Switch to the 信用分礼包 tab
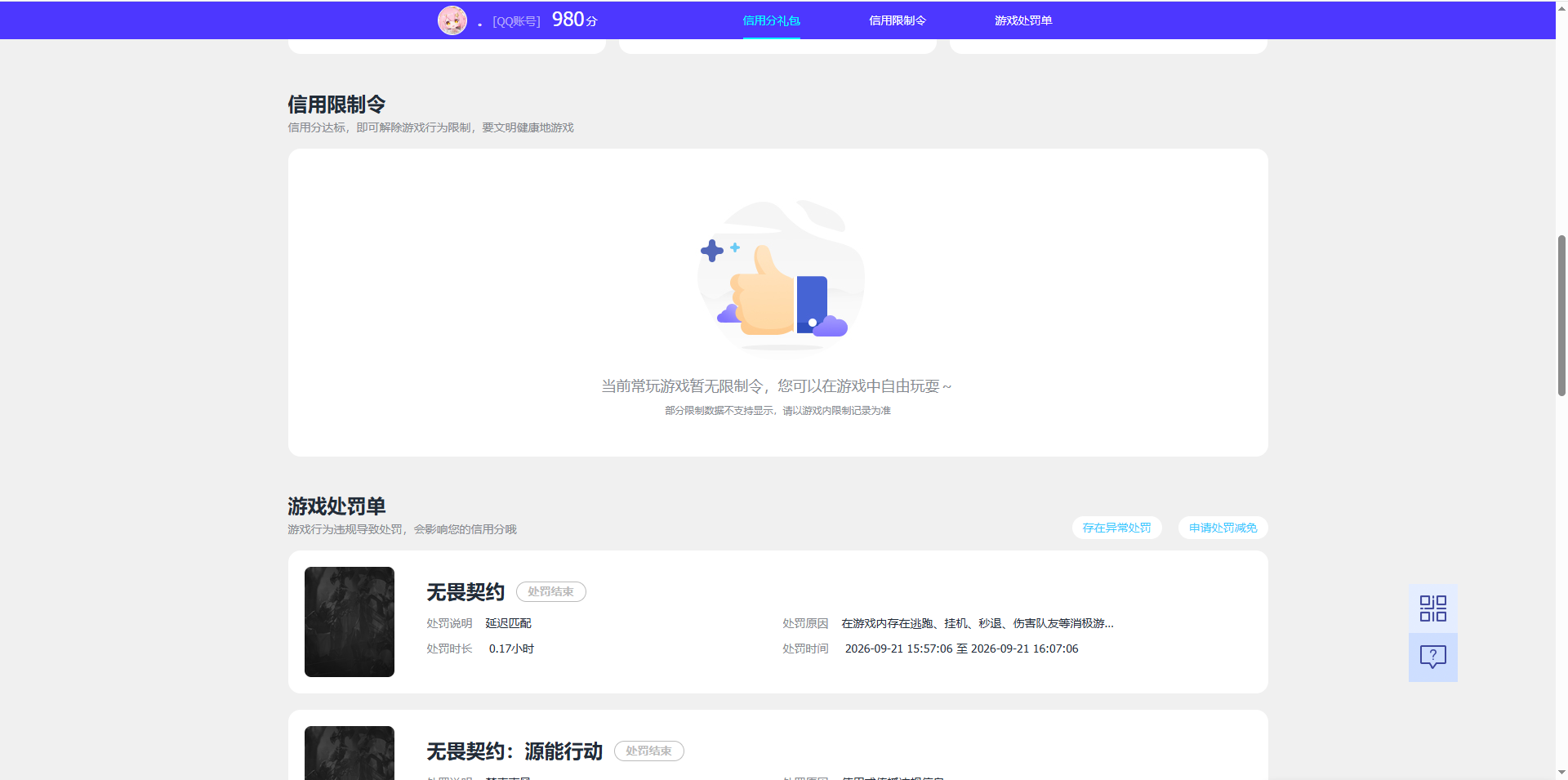Image resolution: width=1568 pixels, height=780 pixels. pyautogui.click(x=771, y=20)
